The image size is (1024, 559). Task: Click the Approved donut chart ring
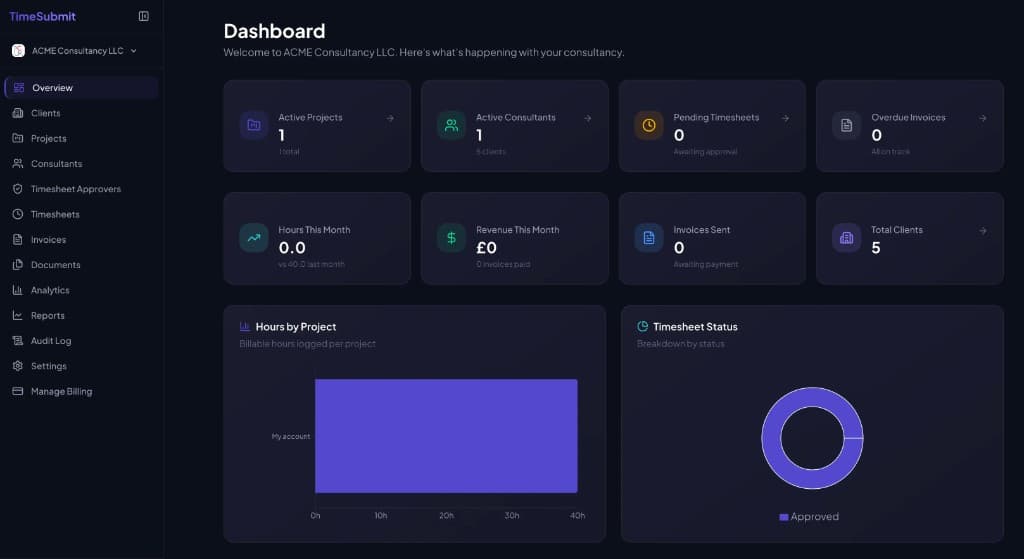pos(771,438)
